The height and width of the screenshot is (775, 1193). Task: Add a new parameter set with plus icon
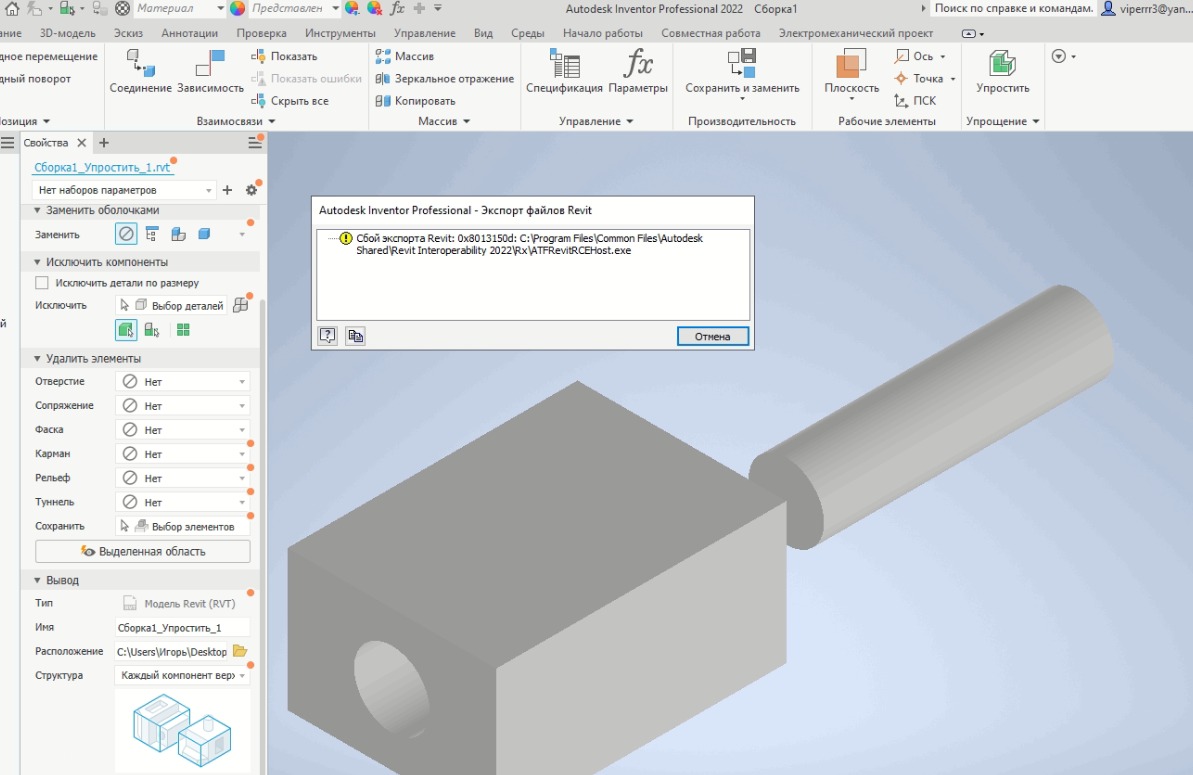pos(227,190)
